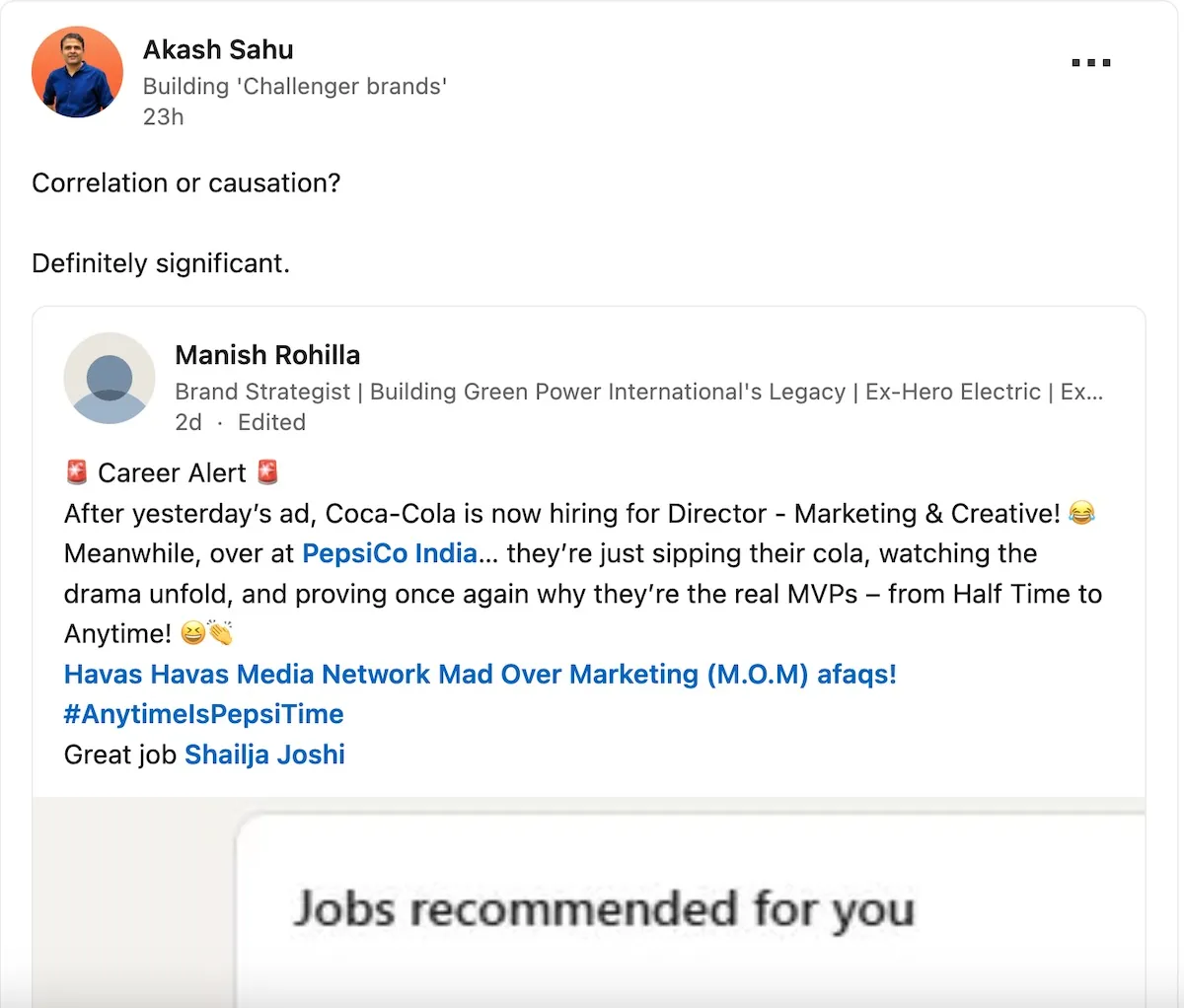Click the 'Career Alert' reshared post text
Image resolution: width=1184 pixels, height=1008 pixels.
(172, 473)
